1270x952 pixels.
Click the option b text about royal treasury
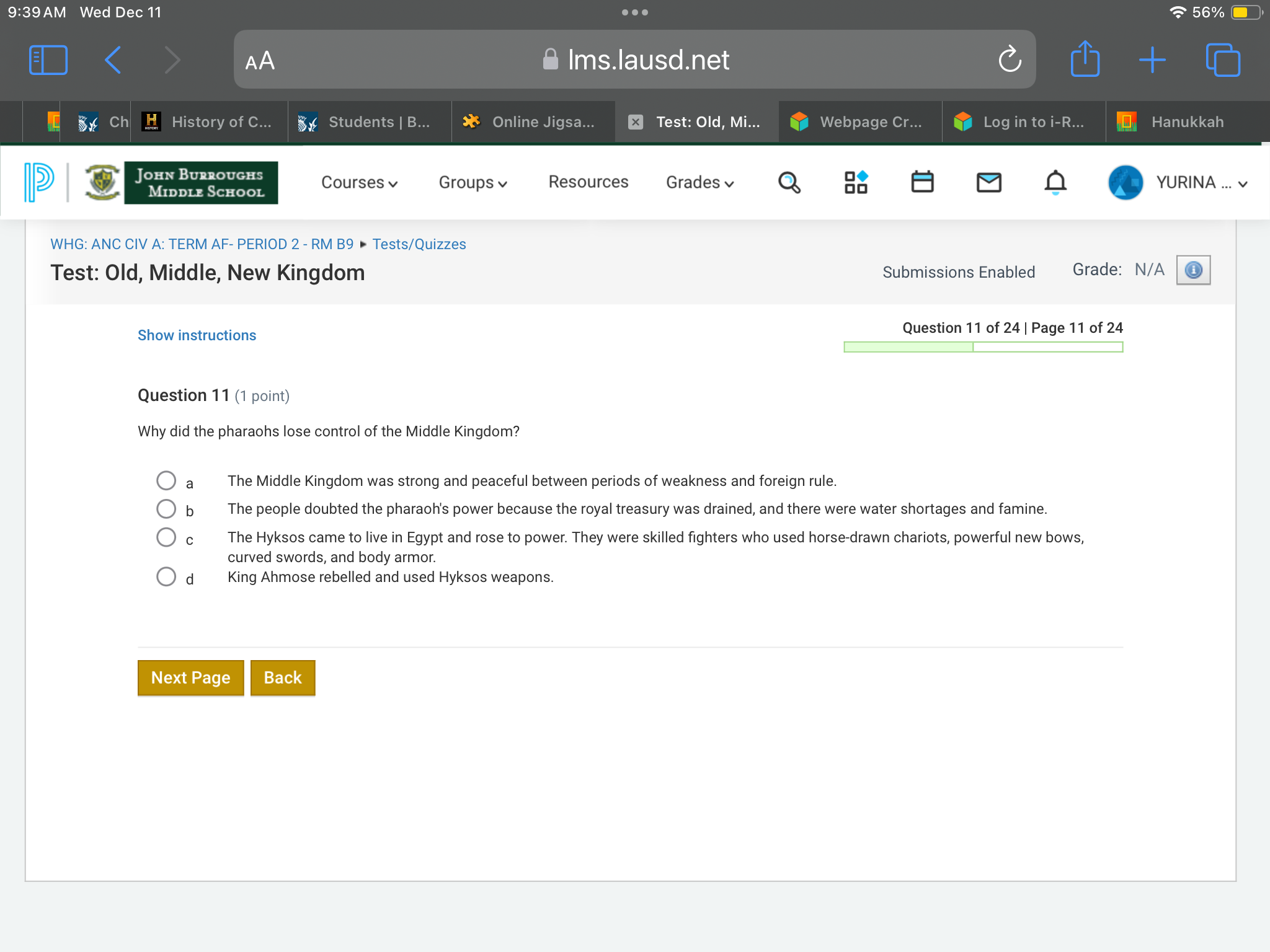click(637, 509)
